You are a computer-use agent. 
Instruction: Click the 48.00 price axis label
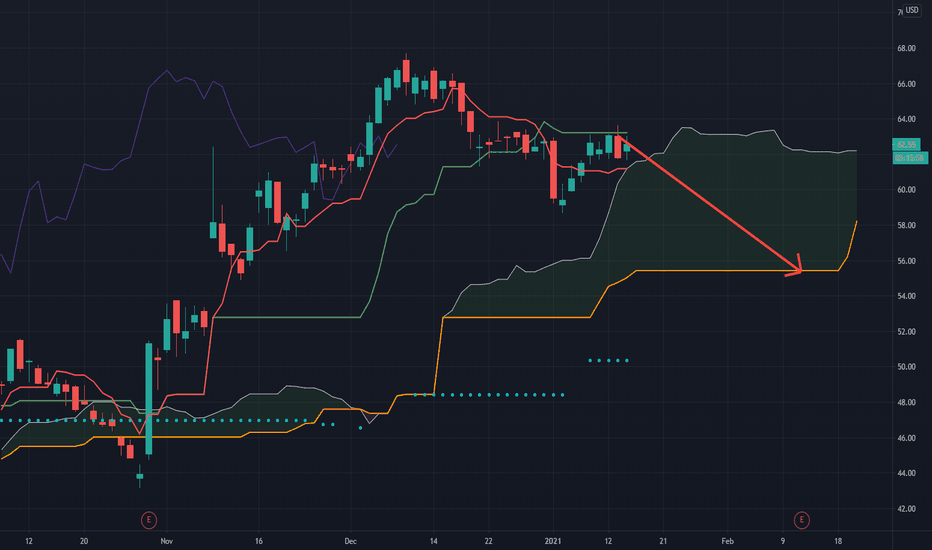click(x=906, y=403)
